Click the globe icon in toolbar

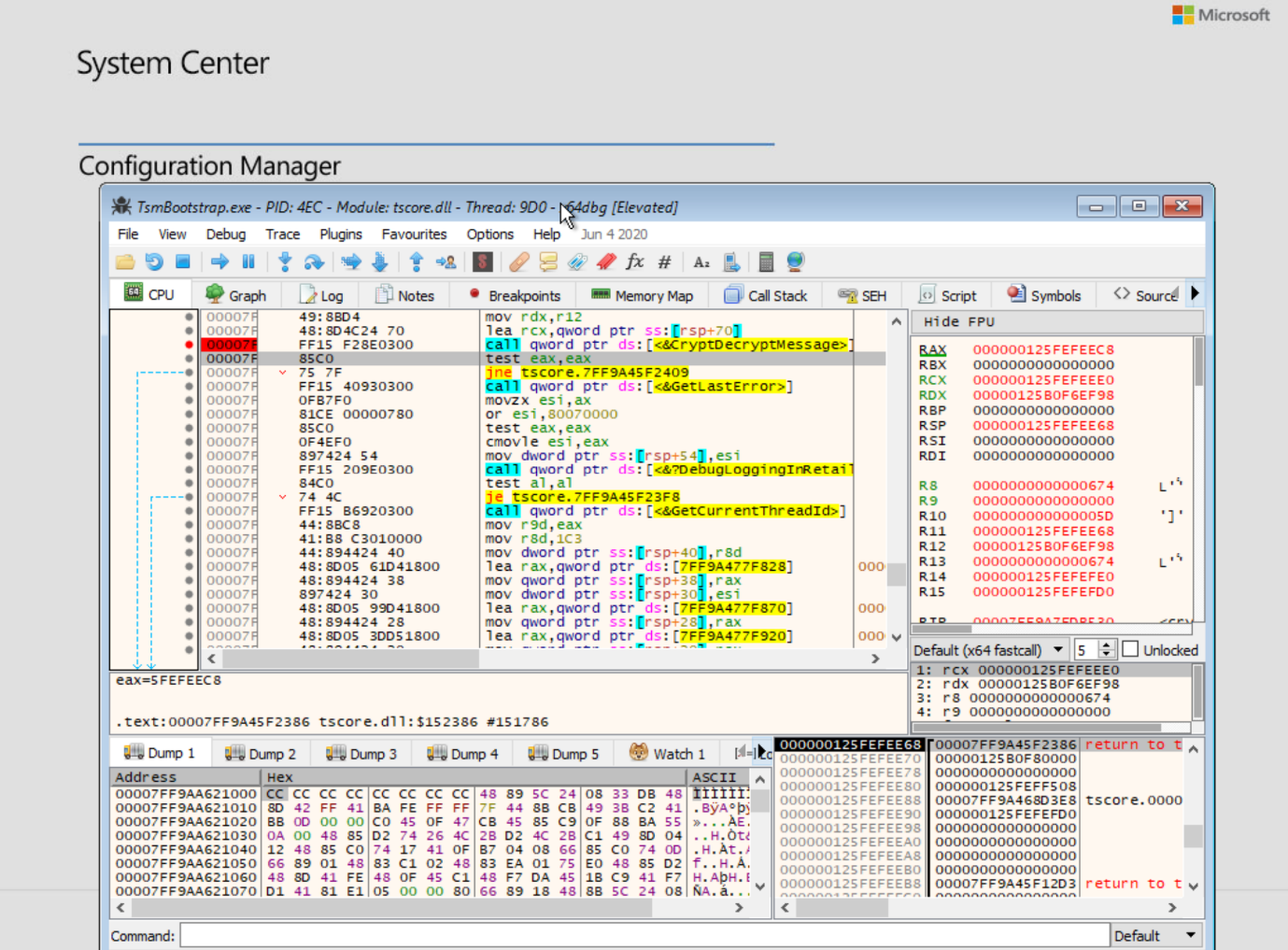pyautogui.click(x=795, y=262)
